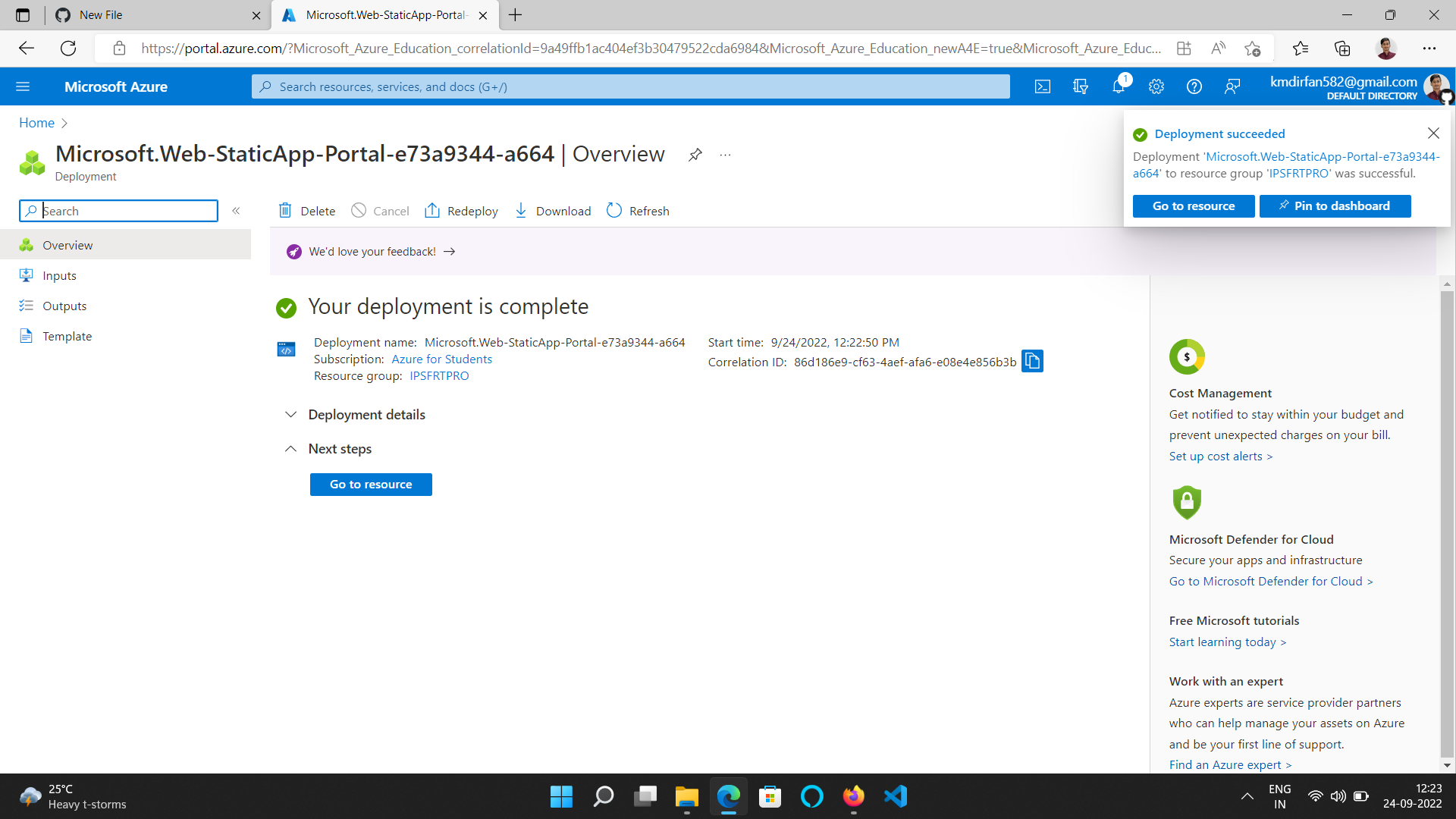The height and width of the screenshot is (819, 1456).
Task: Collapse the left sidebar menu
Action: point(236,211)
